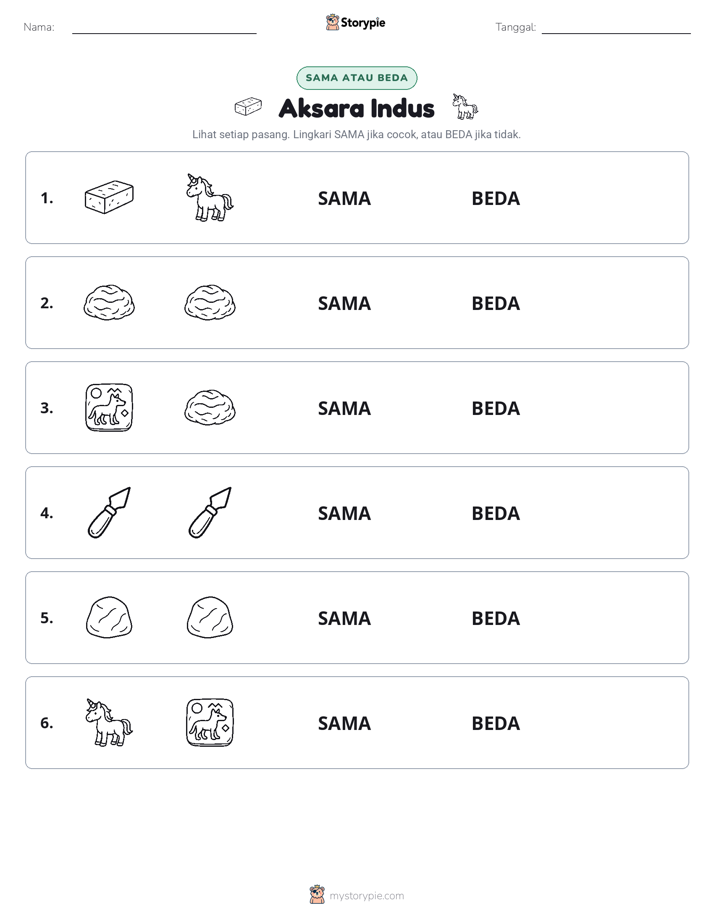Viewport: 714px width, 924px height.
Task: Select the unicorn icon in row 6
Action: [109, 722]
